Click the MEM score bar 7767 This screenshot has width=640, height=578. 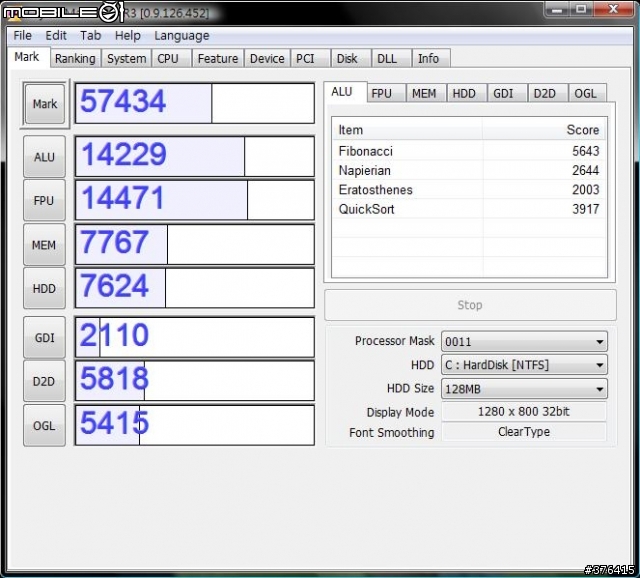tap(195, 245)
